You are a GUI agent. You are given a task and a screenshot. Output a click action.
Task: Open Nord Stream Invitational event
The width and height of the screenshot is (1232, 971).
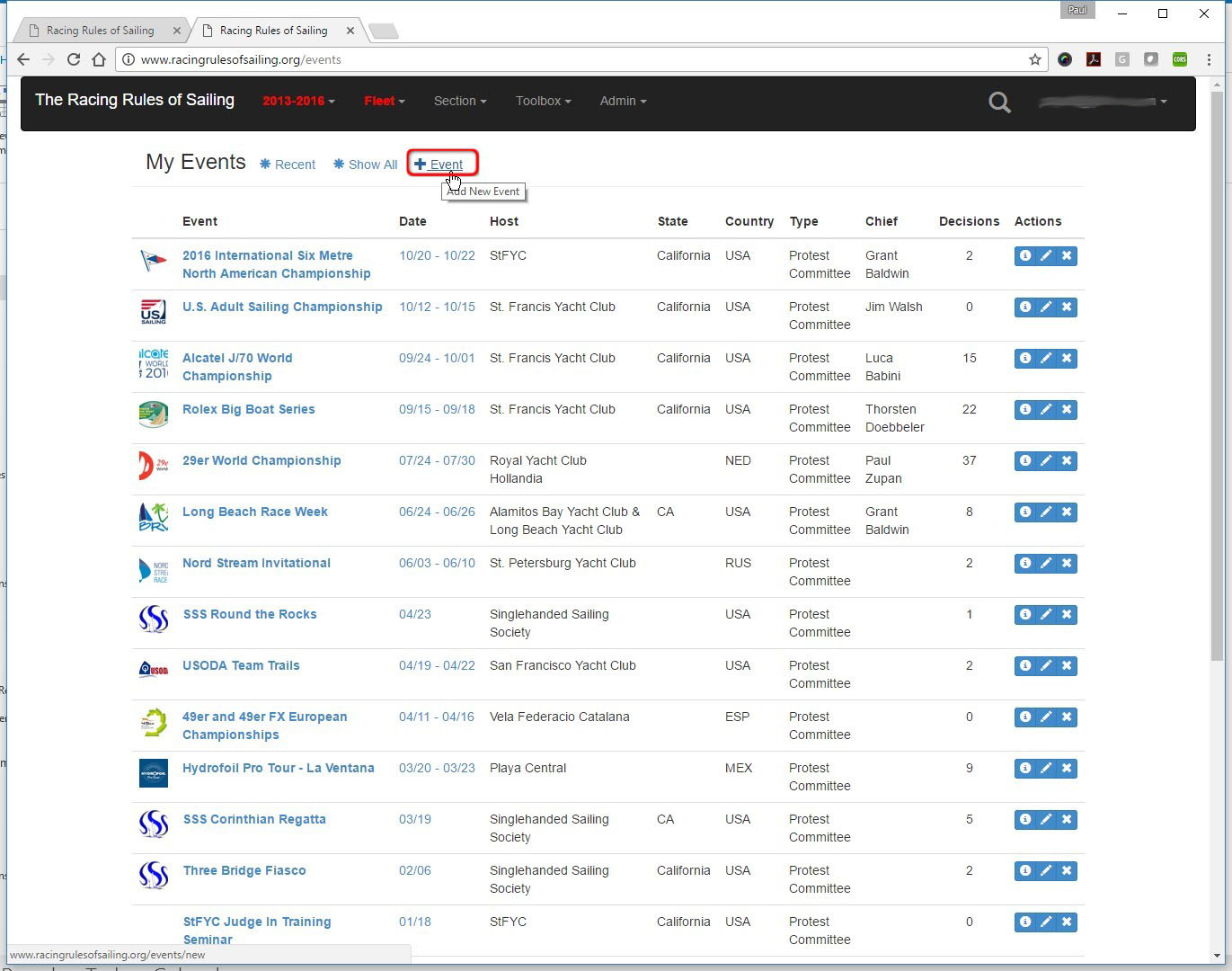tap(257, 563)
